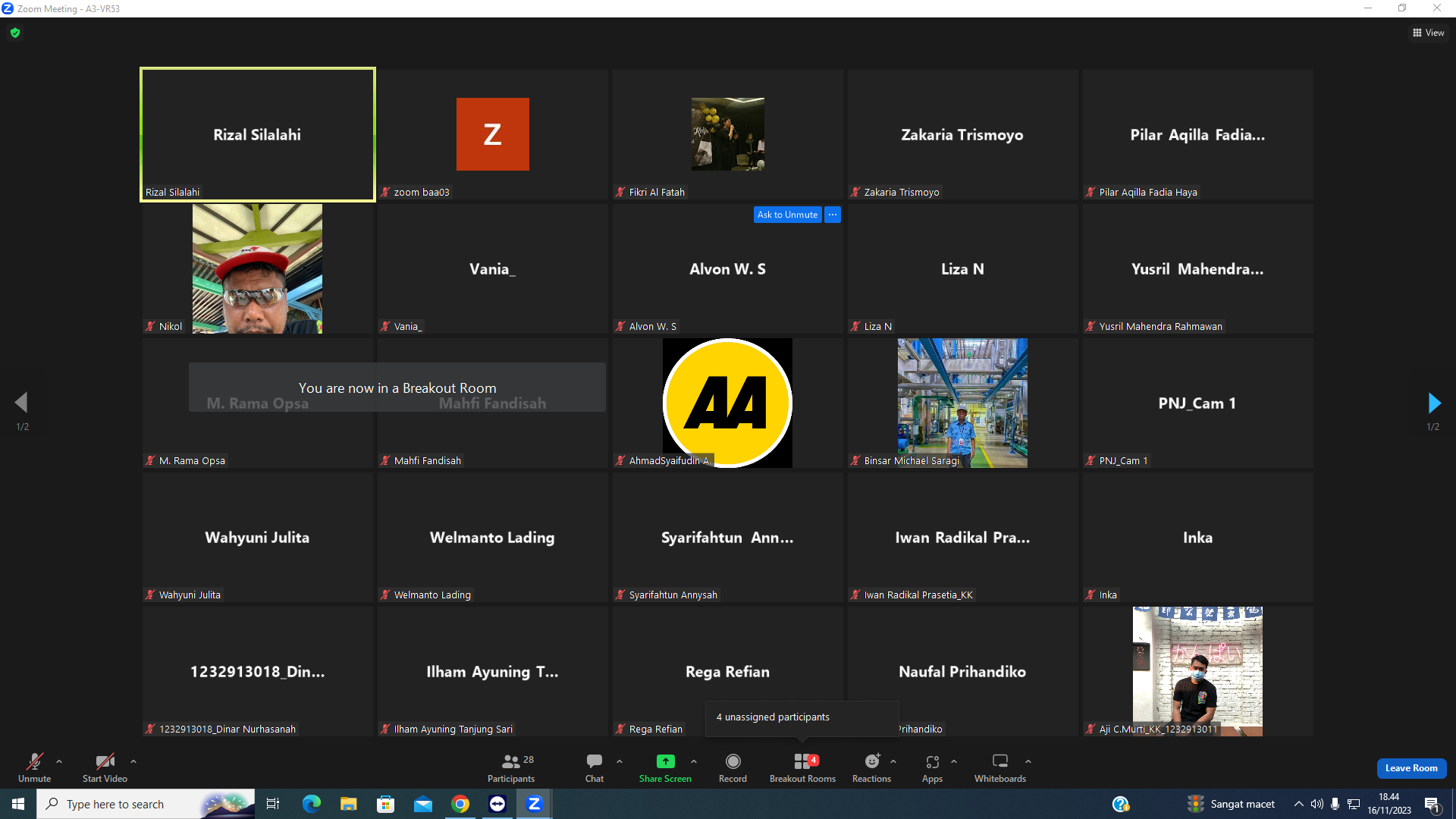Expand chat options arrow beside Chat
The height and width of the screenshot is (819, 1456).
click(620, 761)
